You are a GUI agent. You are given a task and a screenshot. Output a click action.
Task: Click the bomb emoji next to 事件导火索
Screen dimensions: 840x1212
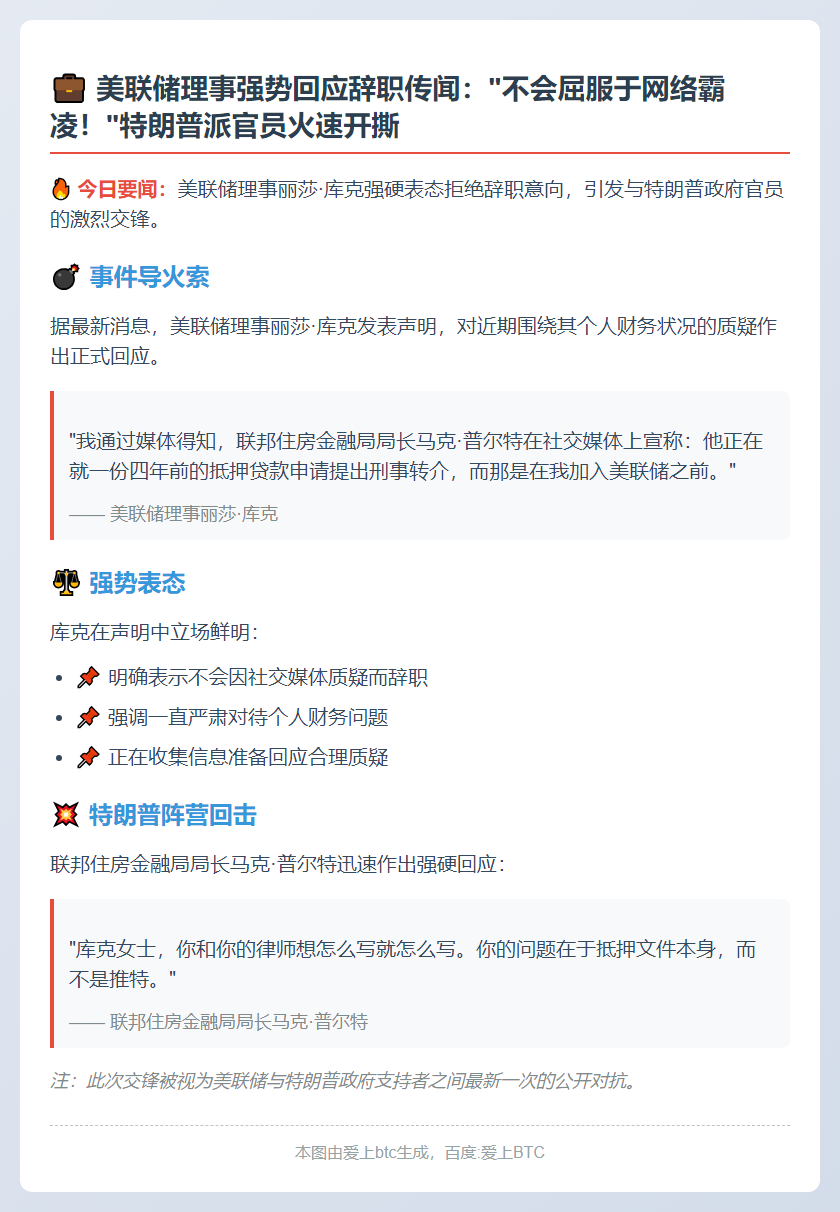click(x=65, y=278)
